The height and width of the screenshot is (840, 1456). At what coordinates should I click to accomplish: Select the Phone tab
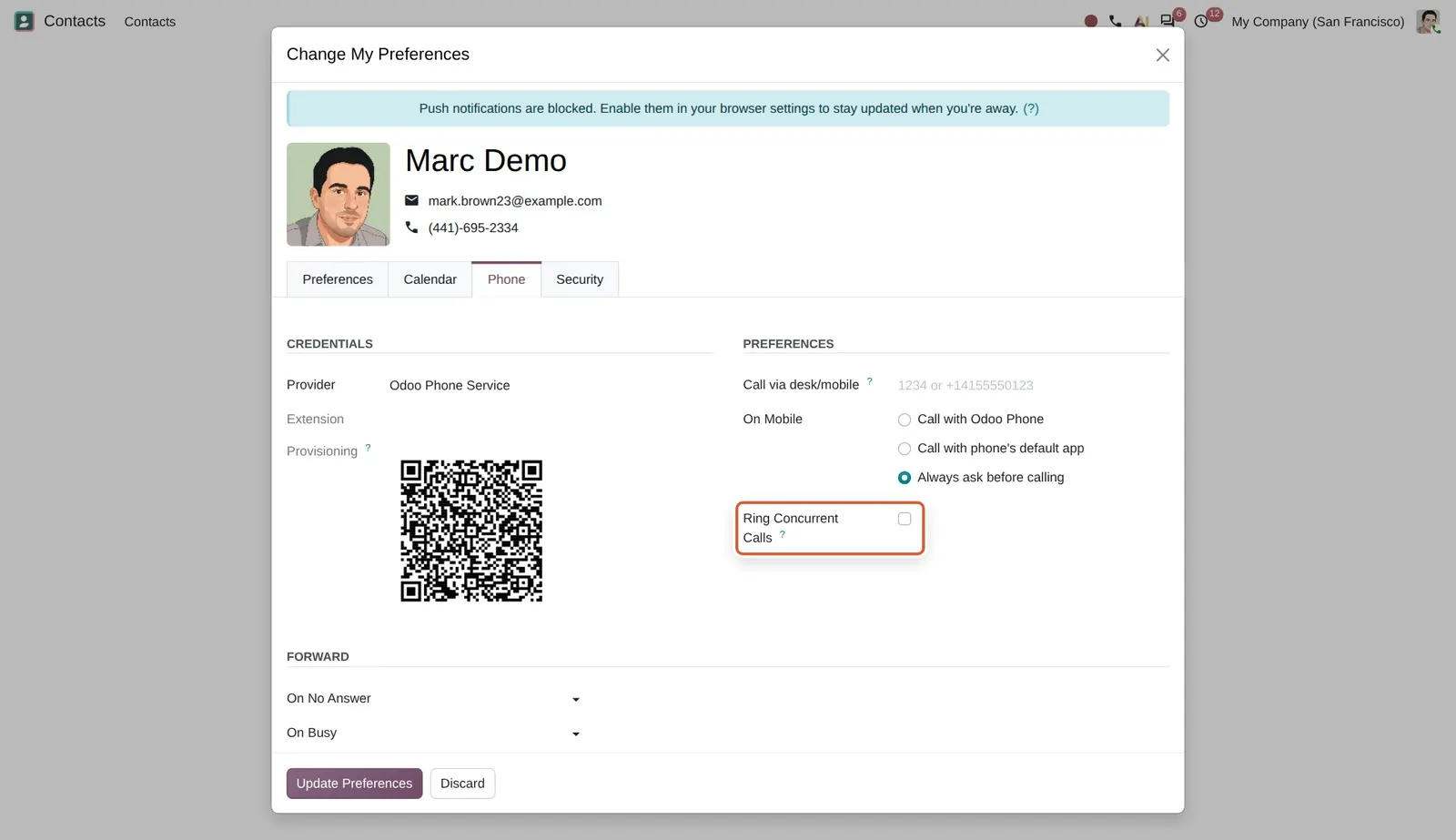coord(506,279)
